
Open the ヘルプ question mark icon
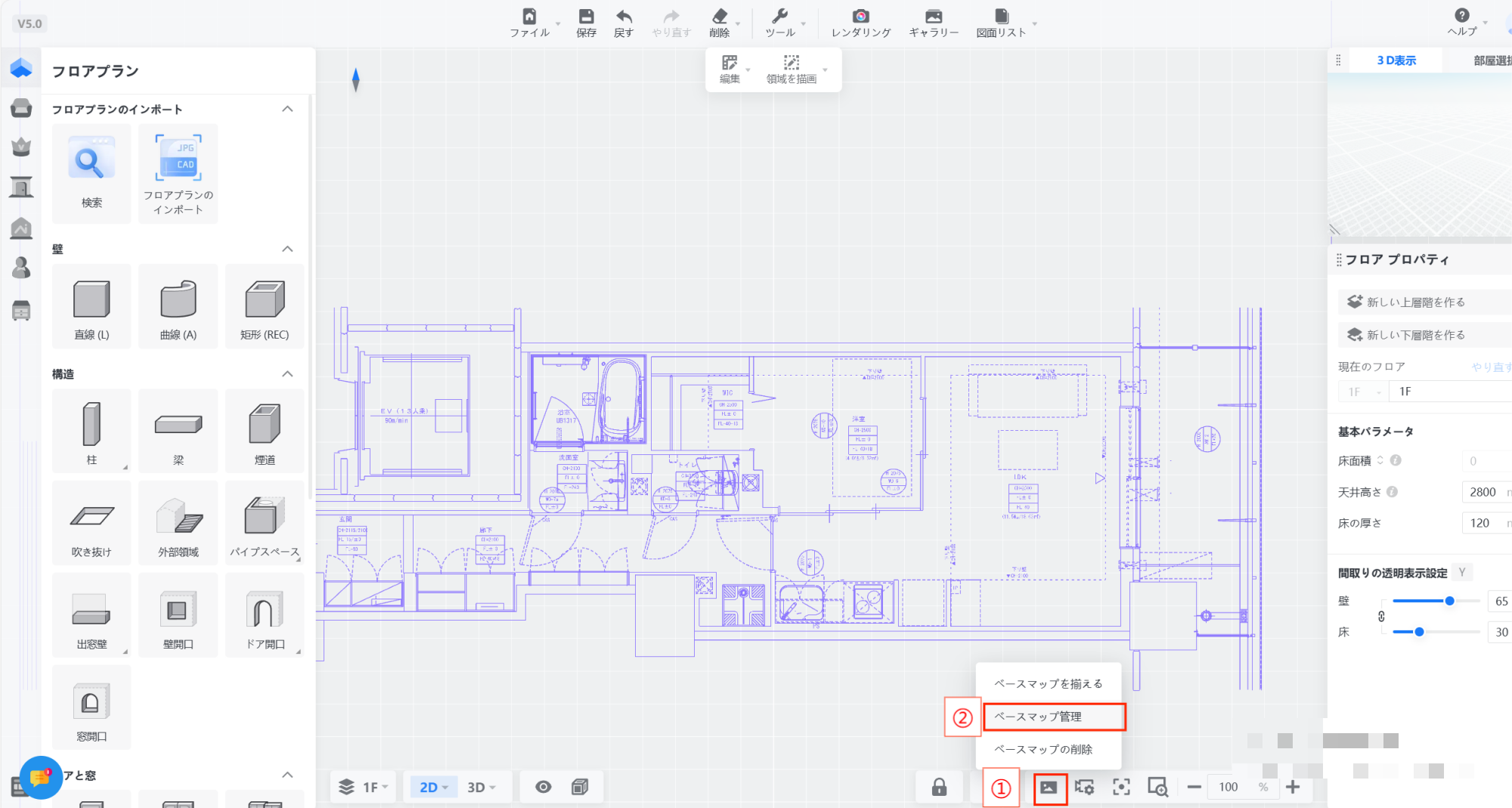coord(1462,15)
